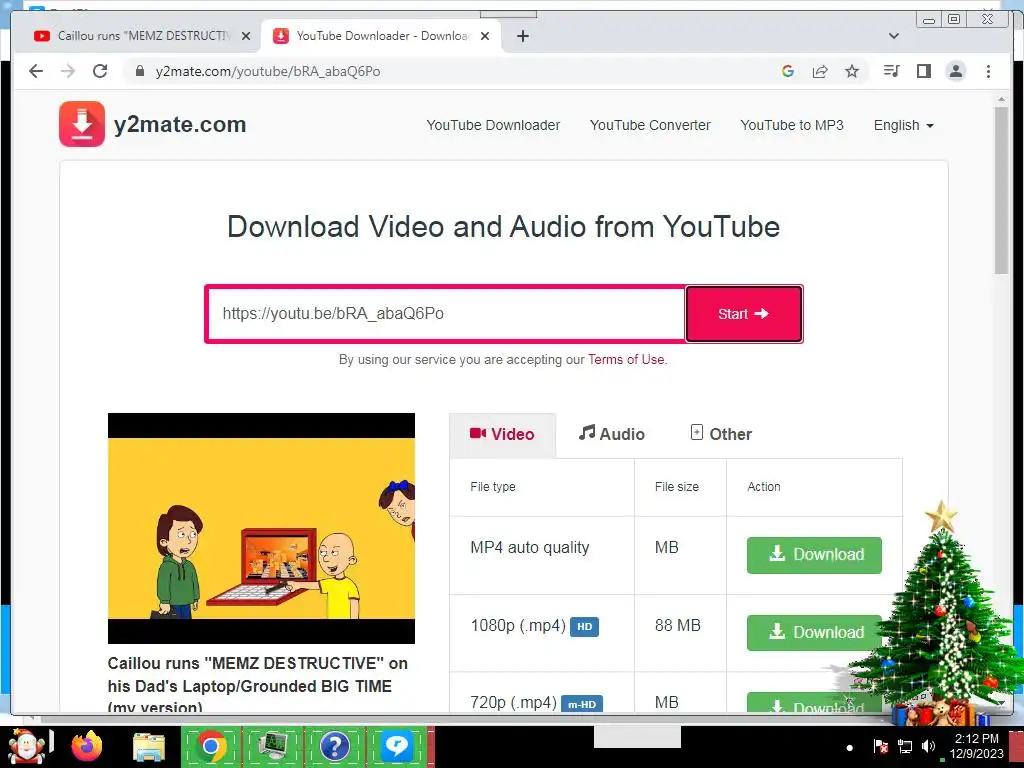Expand the English language dropdown
1024x768 pixels.
[x=903, y=125]
